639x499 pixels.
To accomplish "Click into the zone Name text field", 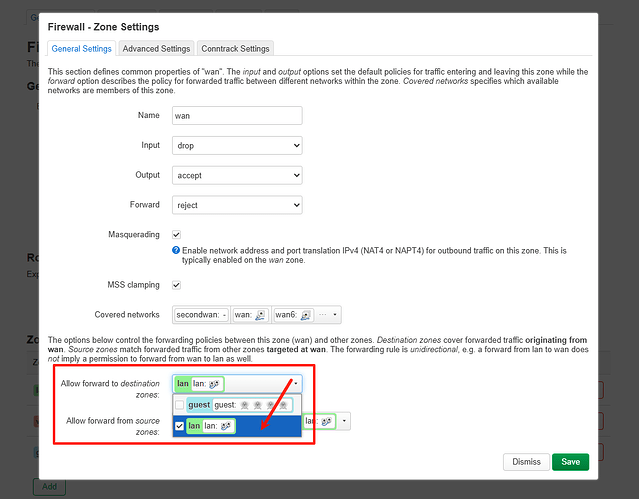I will (x=237, y=115).
